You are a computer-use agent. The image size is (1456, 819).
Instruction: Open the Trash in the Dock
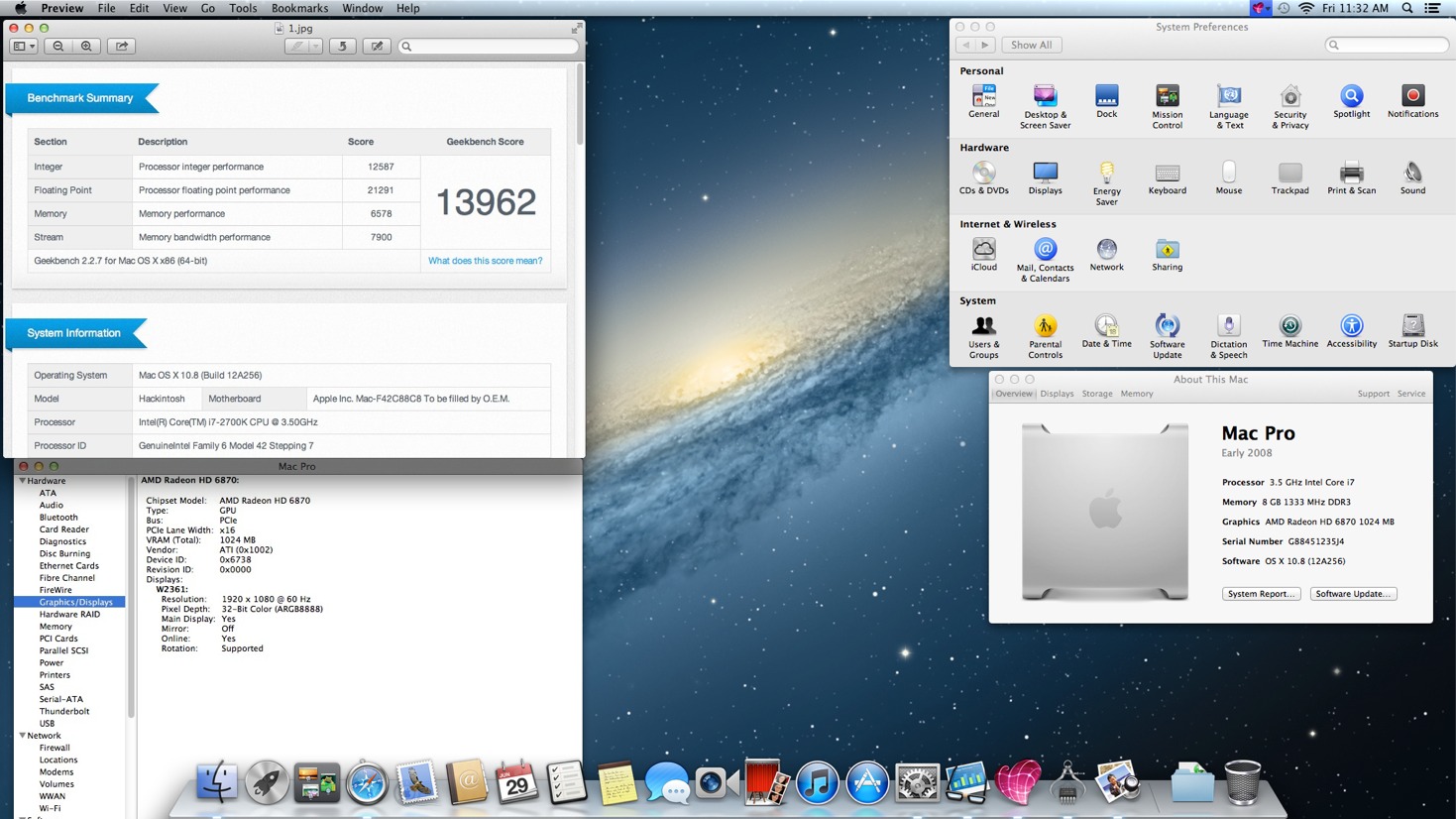[x=1243, y=782]
